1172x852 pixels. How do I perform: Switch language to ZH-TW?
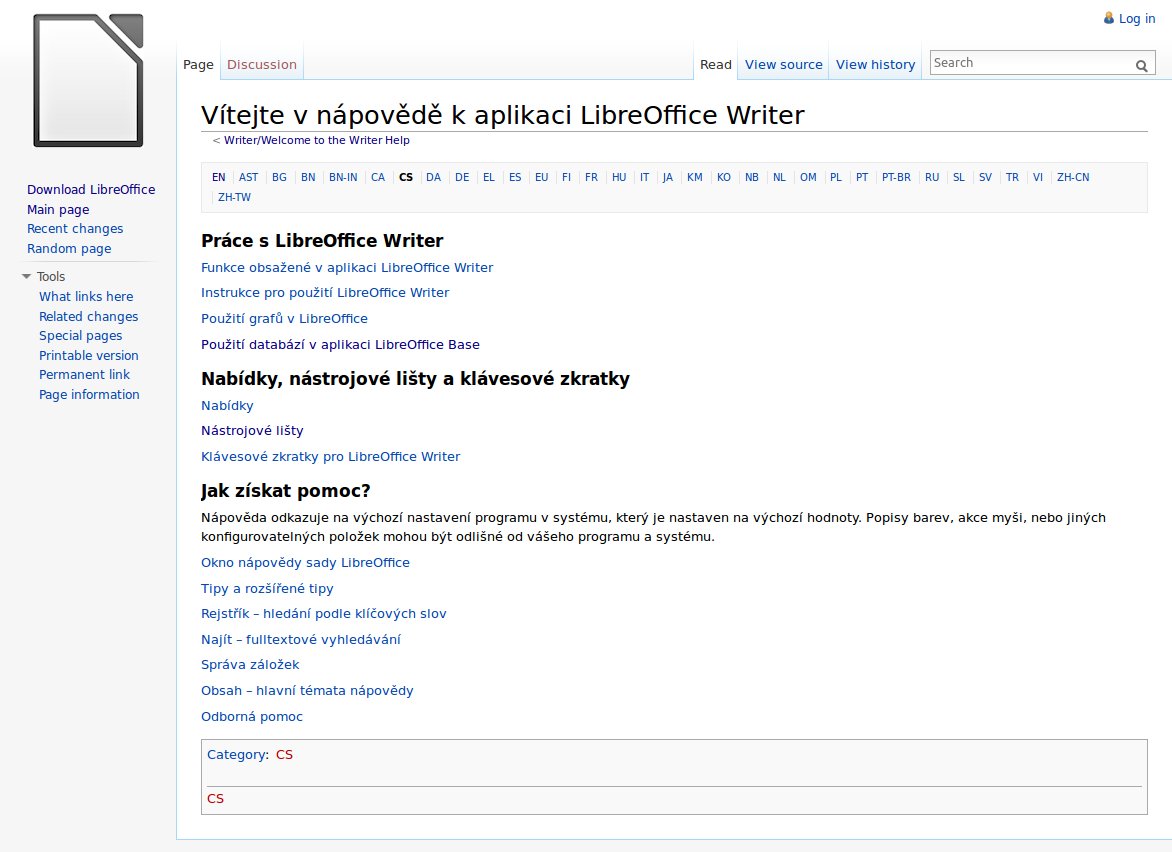pos(234,197)
